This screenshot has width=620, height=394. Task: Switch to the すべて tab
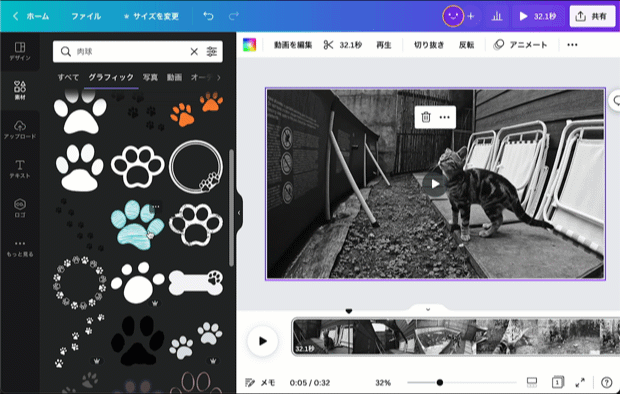(68, 77)
